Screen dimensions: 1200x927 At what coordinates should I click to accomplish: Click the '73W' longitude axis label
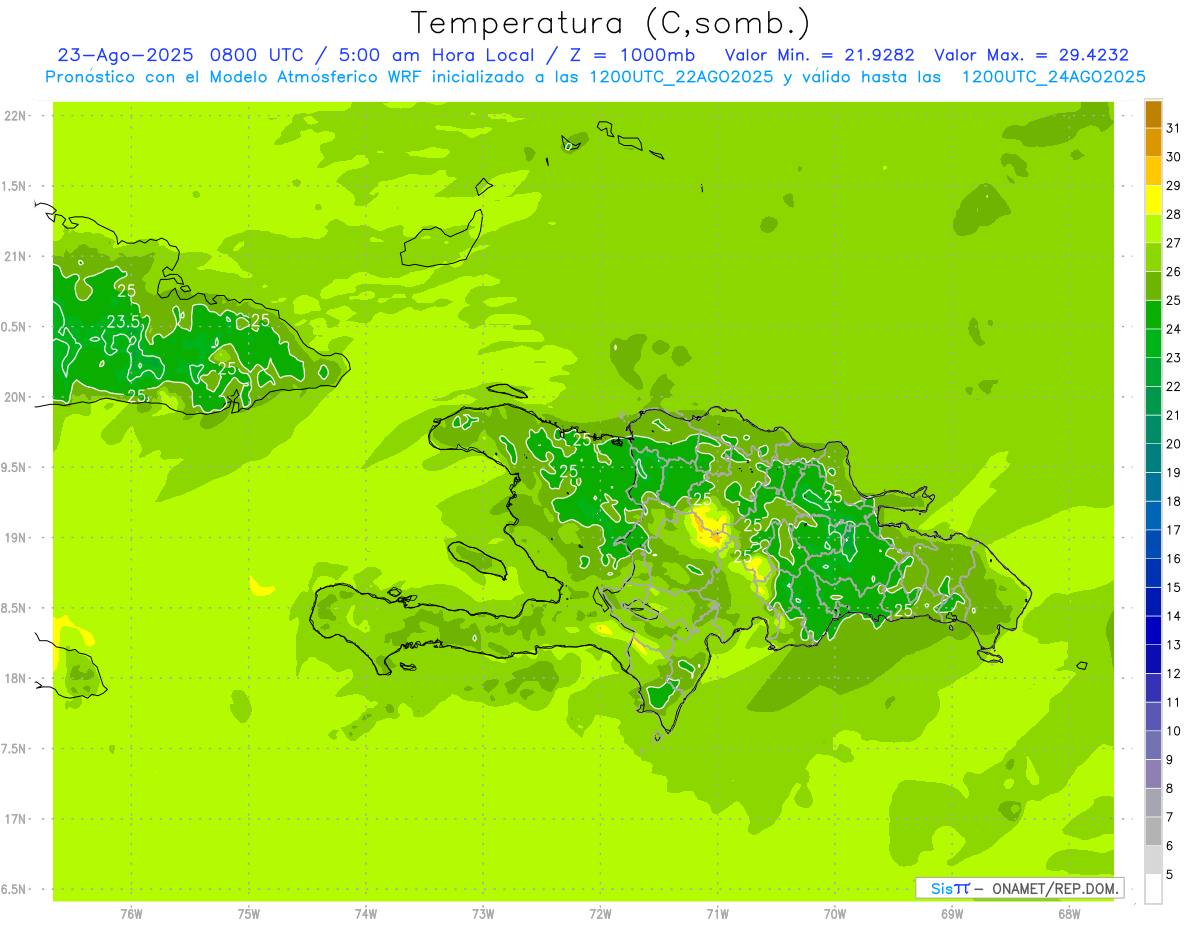(x=483, y=914)
